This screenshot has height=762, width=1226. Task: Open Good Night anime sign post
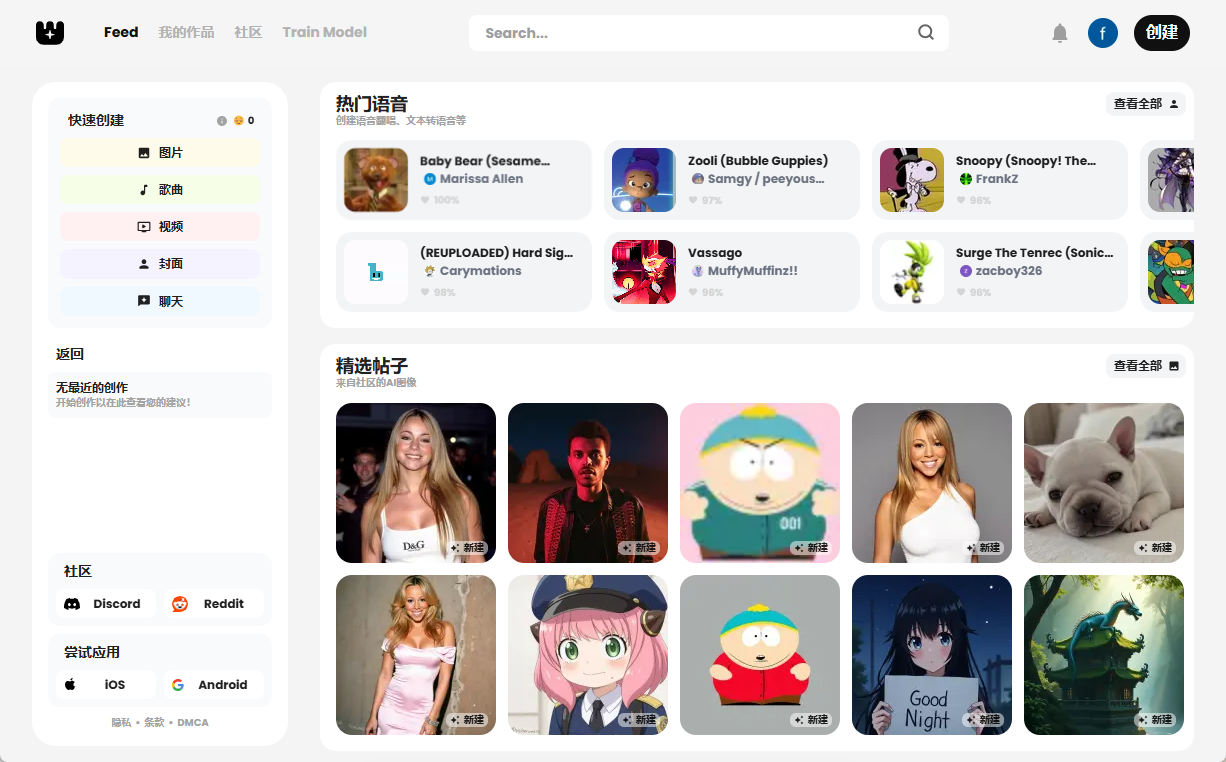[932, 655]
